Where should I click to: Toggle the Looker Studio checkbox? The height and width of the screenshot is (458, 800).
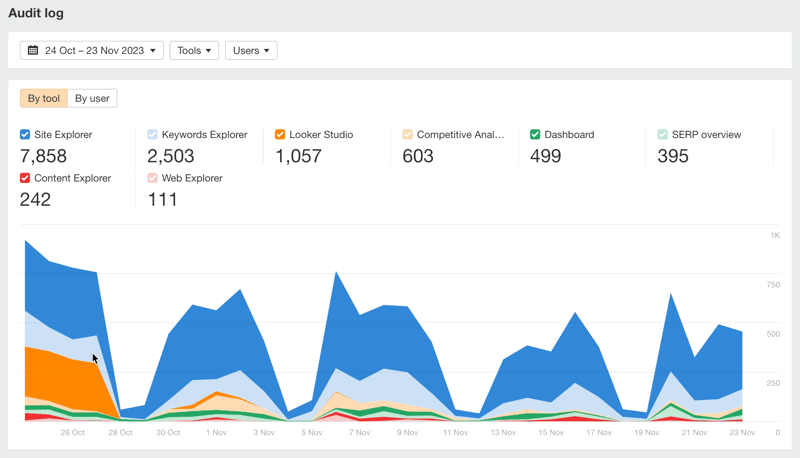(280, 134)
